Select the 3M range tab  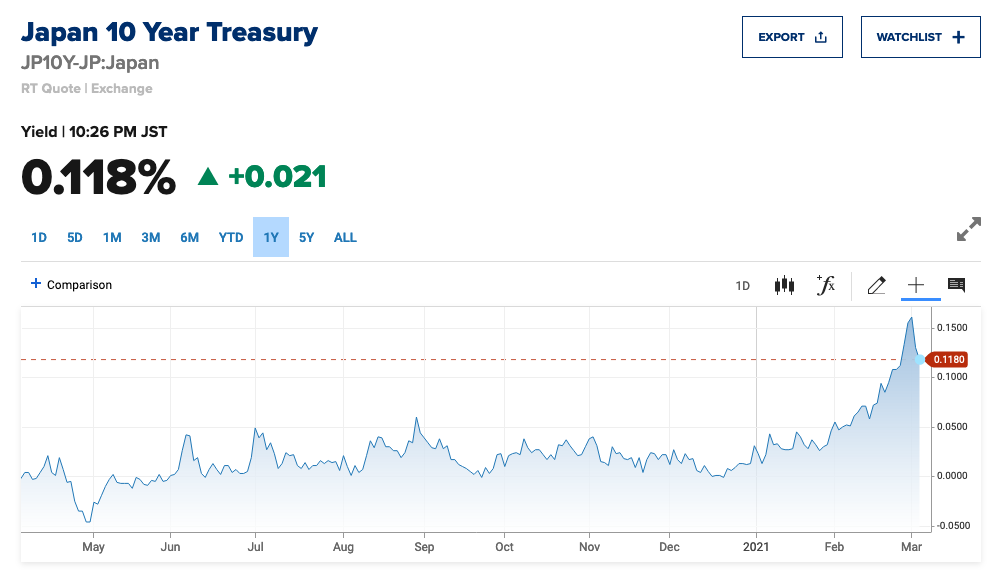click(151, 238)
